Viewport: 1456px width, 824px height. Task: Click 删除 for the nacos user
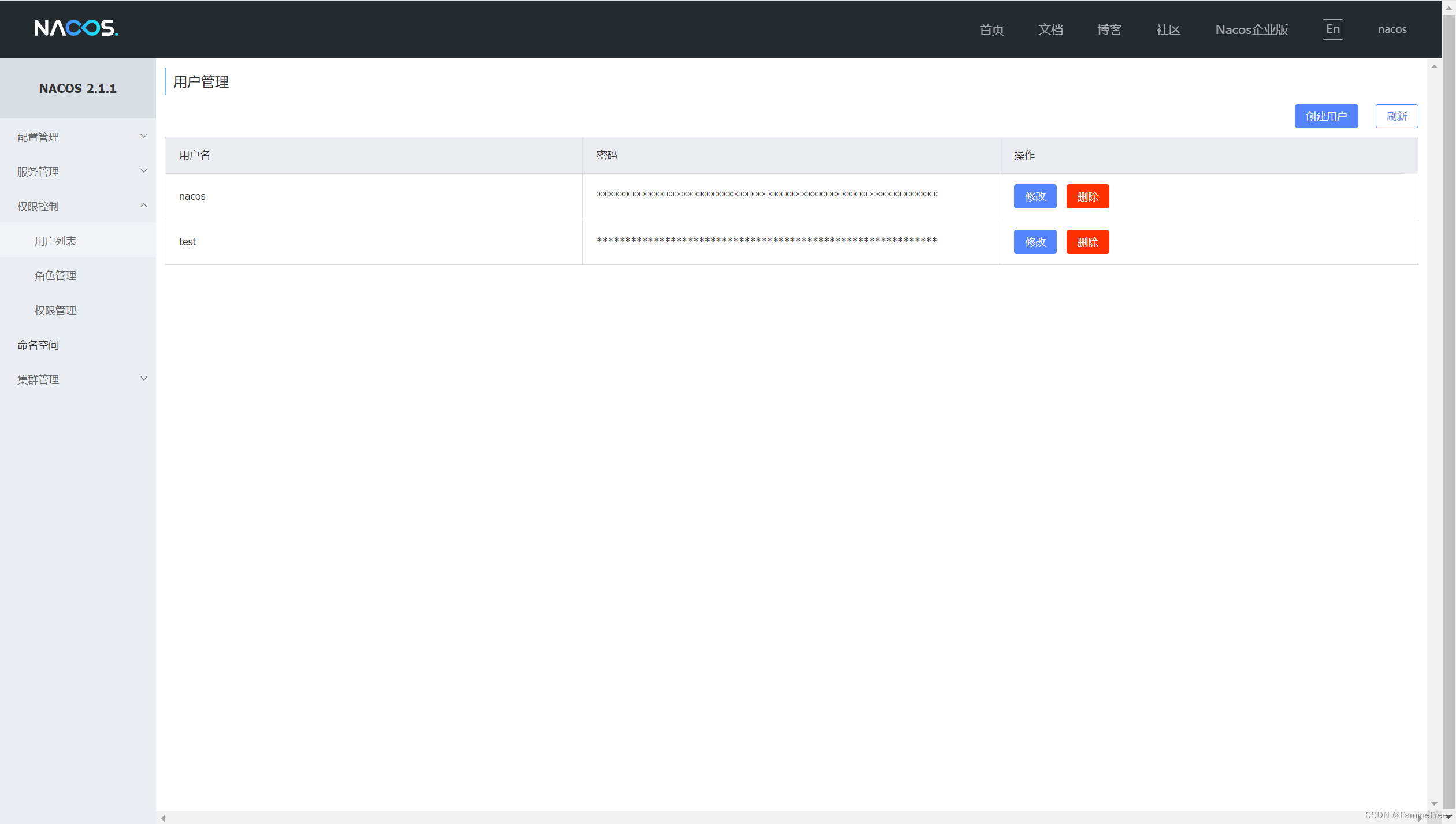pyautogui.click(x=1087, y=196)
